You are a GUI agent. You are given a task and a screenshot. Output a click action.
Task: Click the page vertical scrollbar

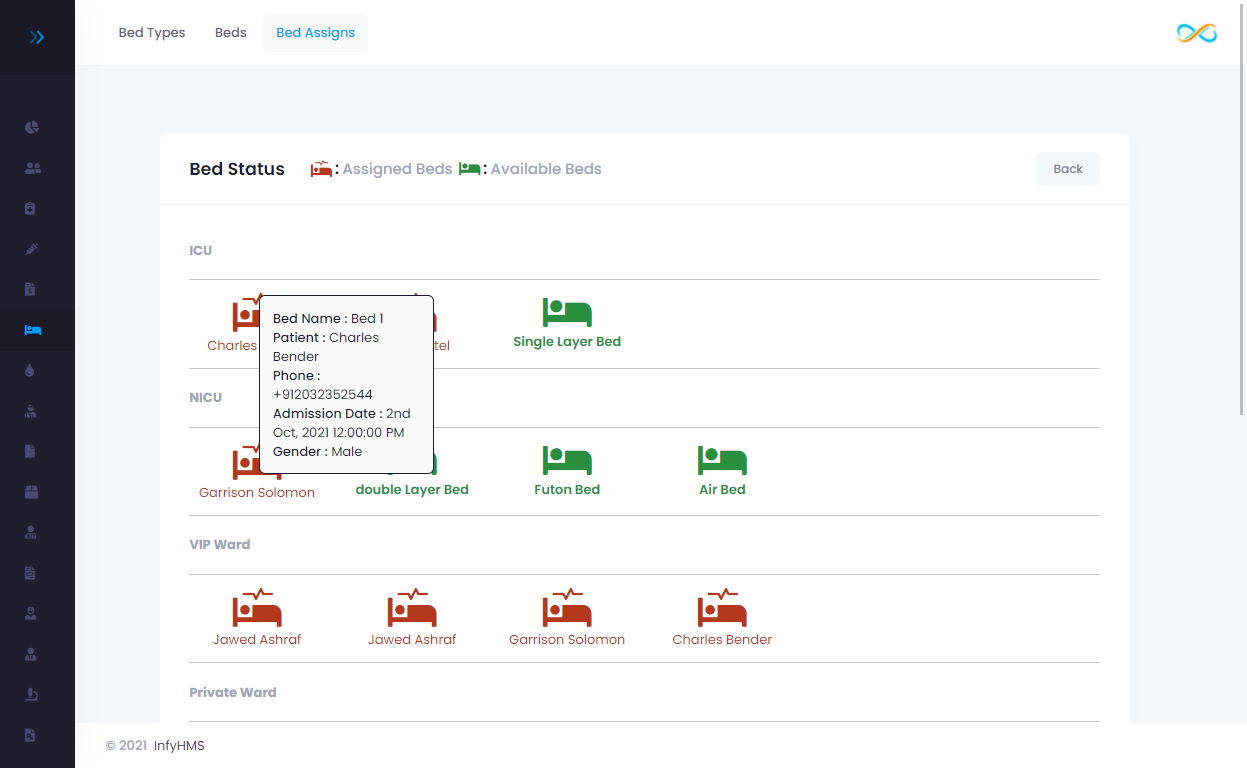coord(1242,250)
